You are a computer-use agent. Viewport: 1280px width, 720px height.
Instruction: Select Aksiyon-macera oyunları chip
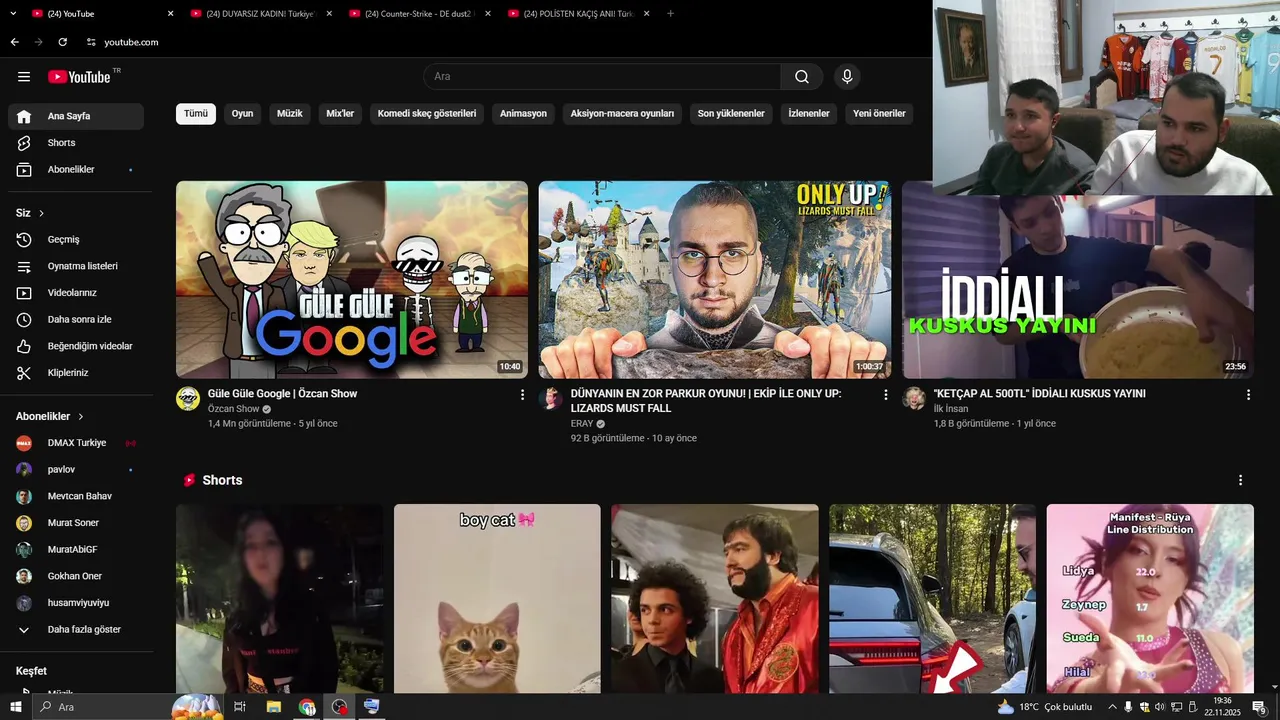622,114
